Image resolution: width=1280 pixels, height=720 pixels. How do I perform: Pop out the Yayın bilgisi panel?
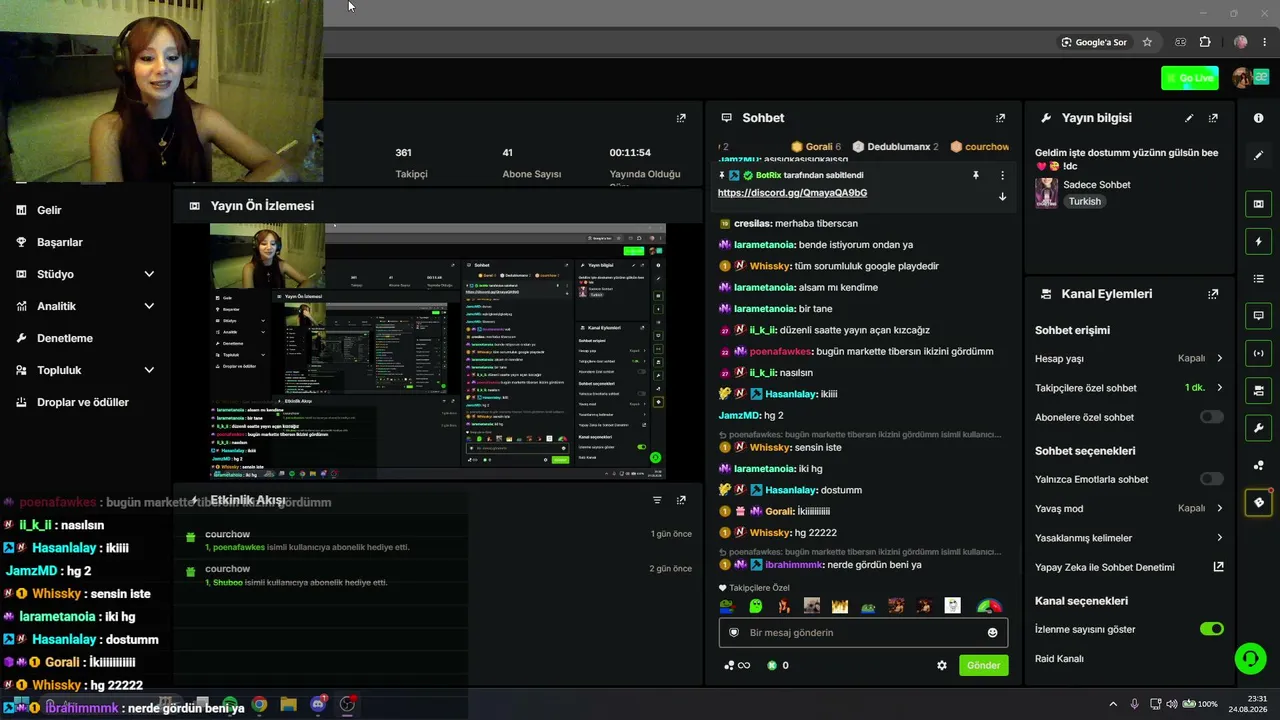pyautogui.click(x=1213, y=118)
